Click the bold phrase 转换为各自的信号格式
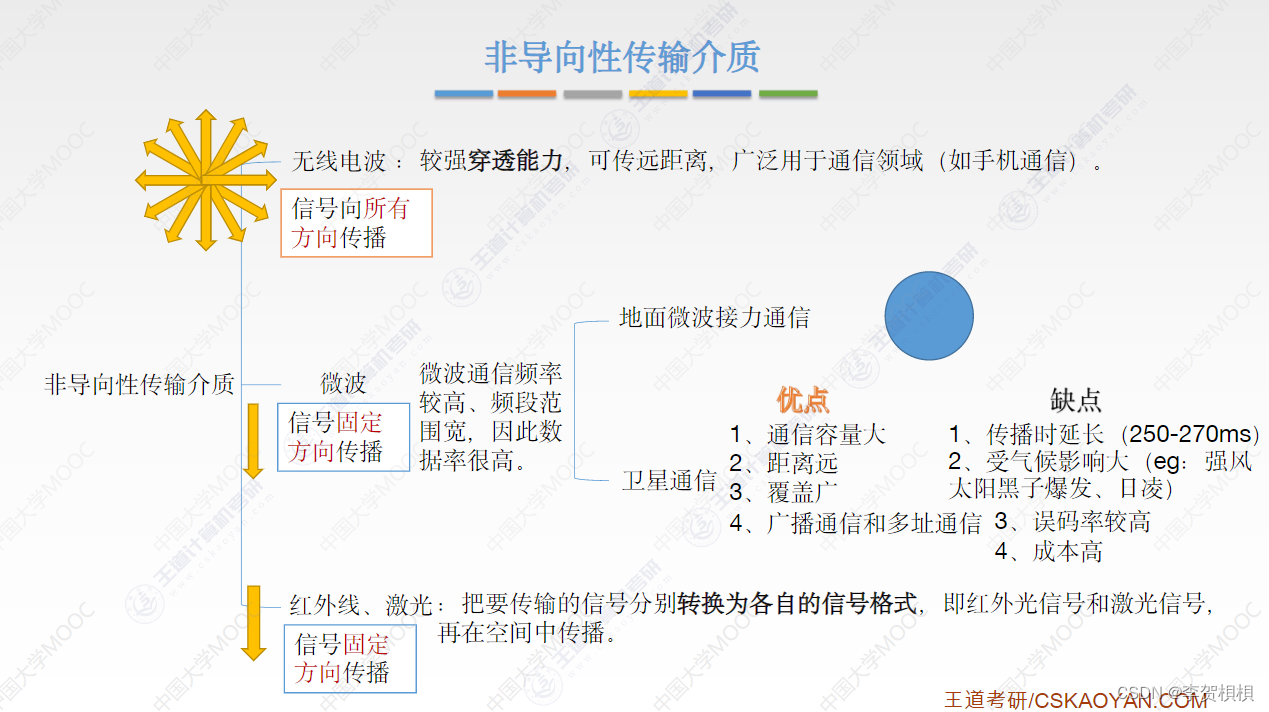The width and height of the screenshot is (1269, 712). click(x=797, y=604)
